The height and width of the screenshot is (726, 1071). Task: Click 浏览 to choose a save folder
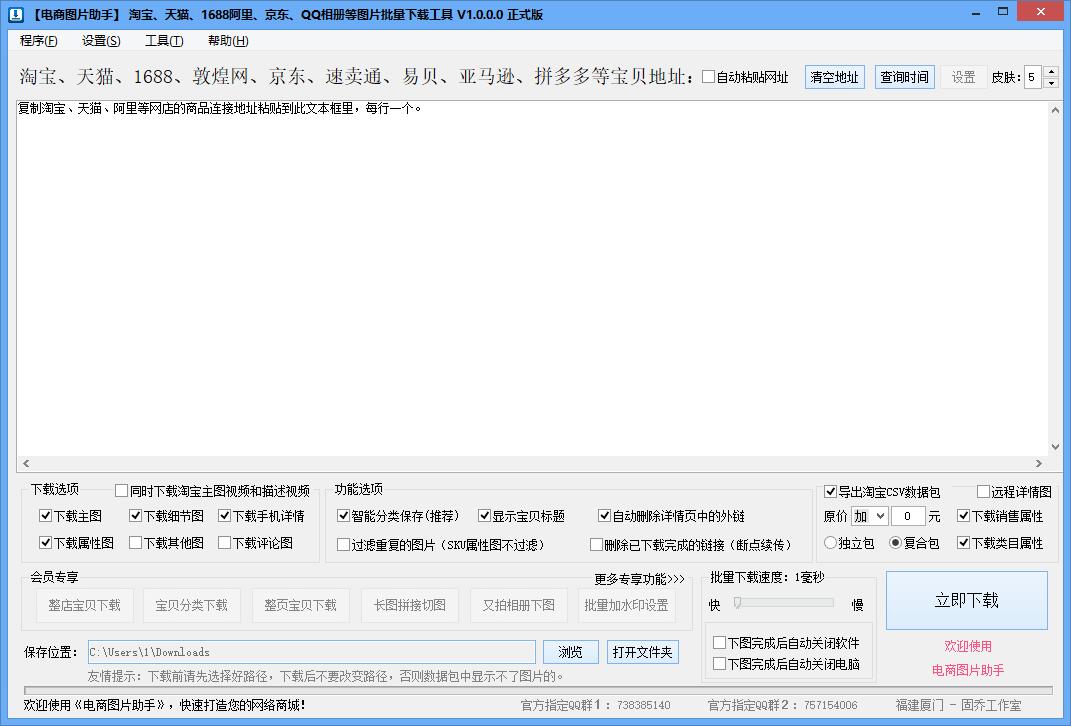click(570, 652)
